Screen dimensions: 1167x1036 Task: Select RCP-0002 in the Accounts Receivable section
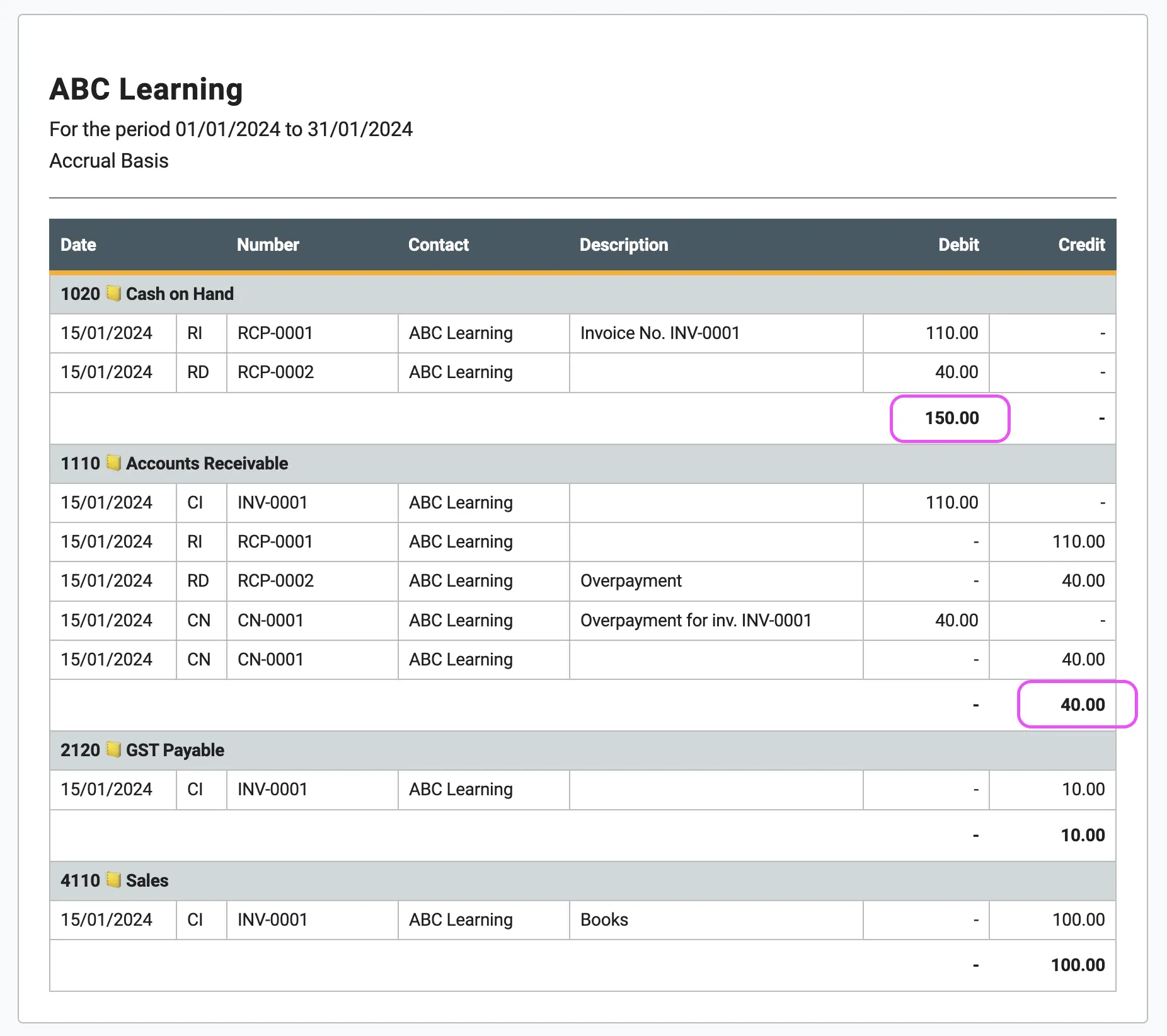(275, 580)
